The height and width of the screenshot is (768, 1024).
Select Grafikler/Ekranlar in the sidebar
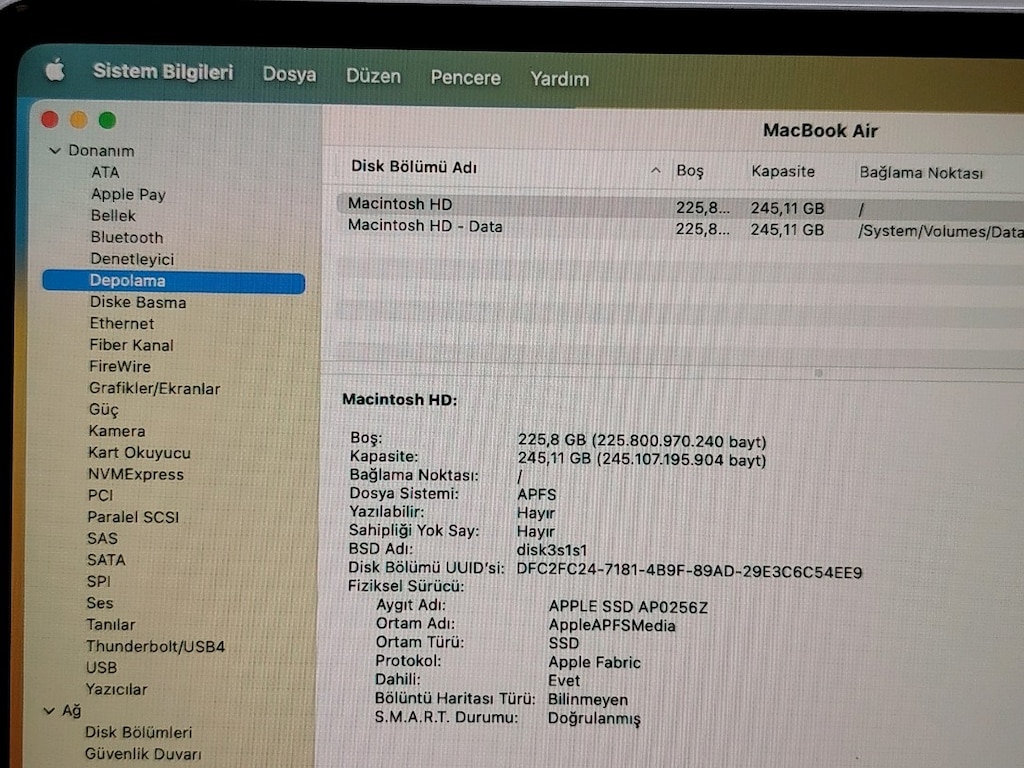click(x=154, y=389)
